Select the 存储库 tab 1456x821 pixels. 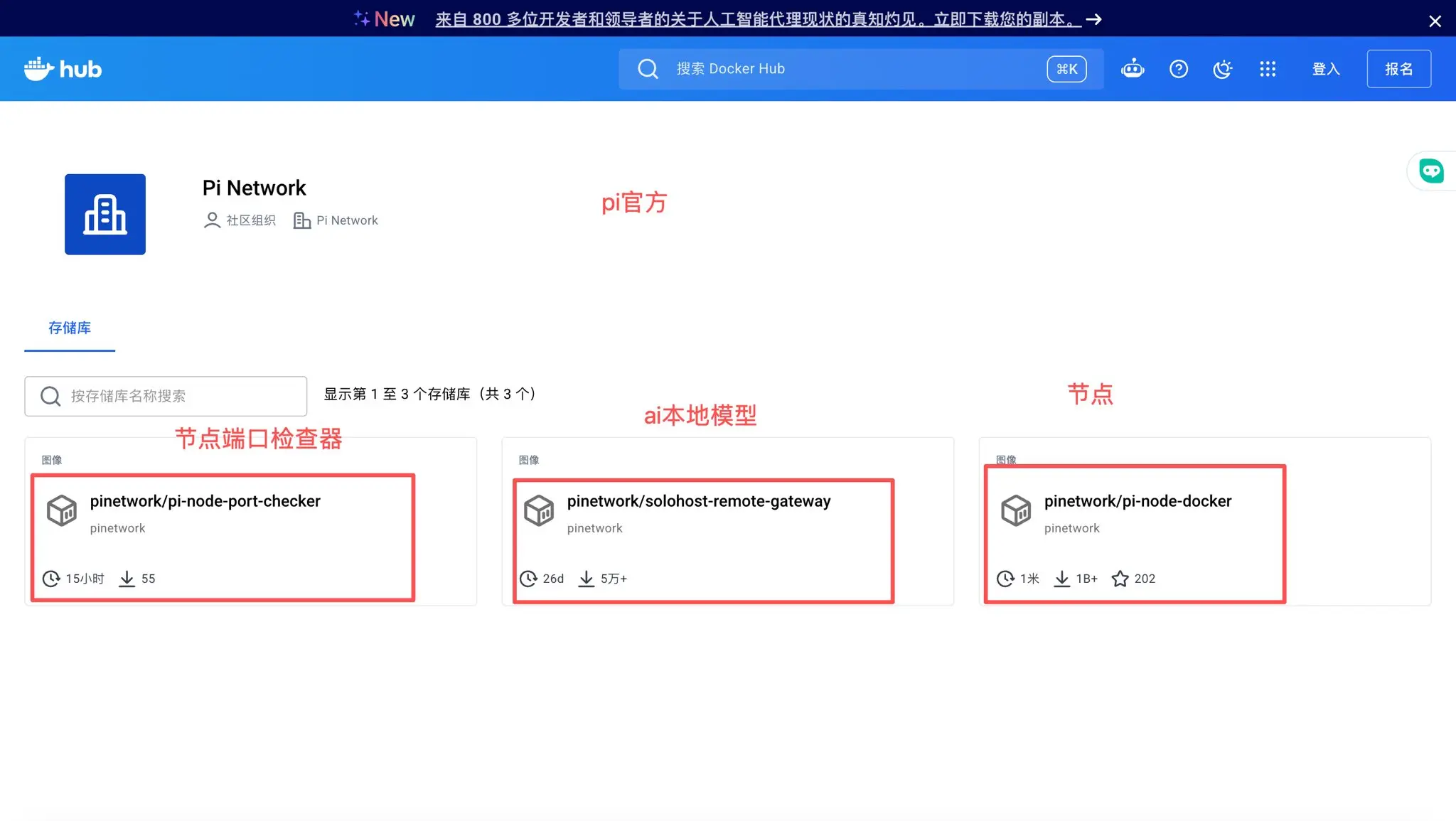[70, 328]
